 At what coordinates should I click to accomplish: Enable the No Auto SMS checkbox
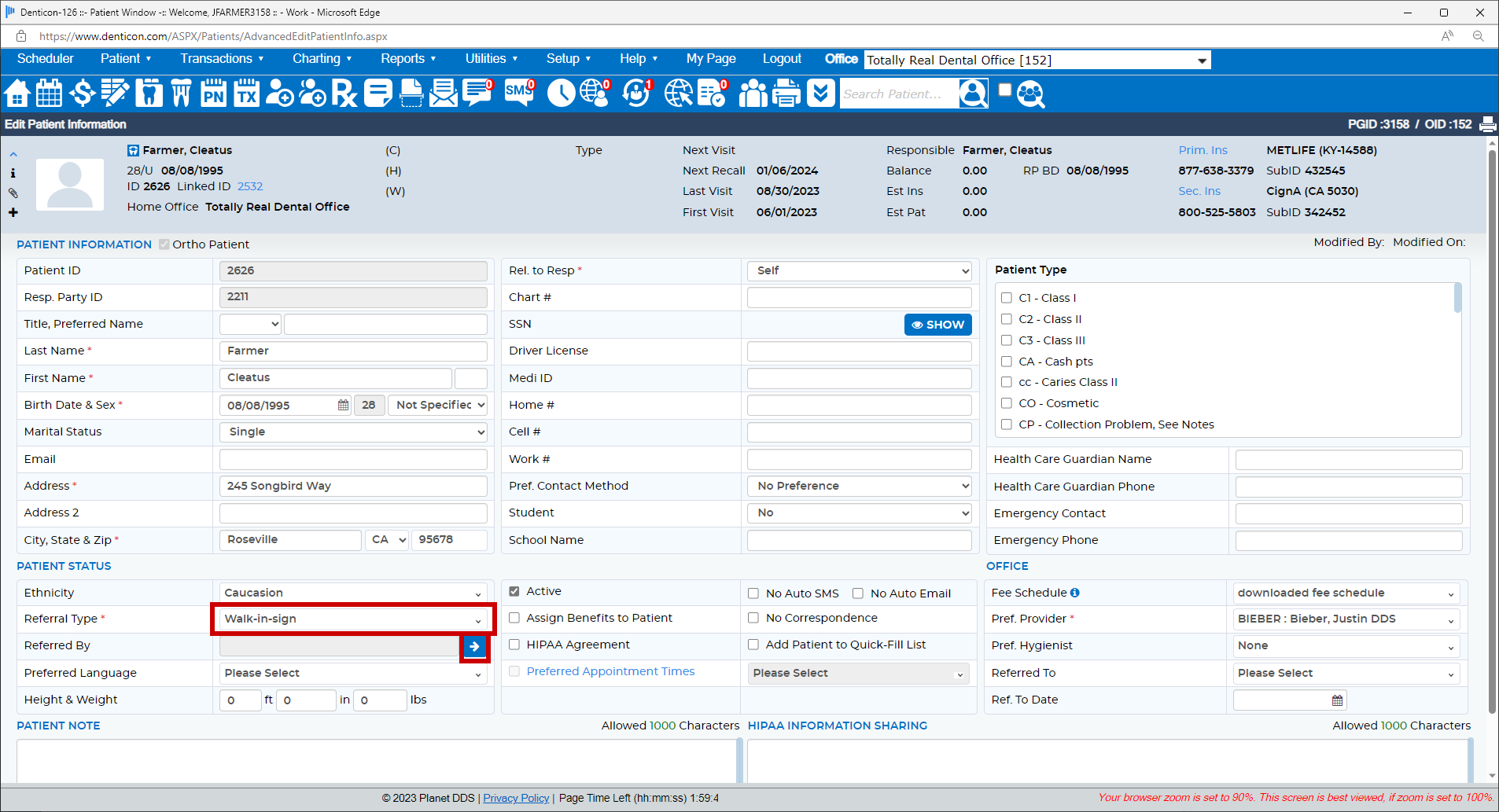tap(753, 593)
